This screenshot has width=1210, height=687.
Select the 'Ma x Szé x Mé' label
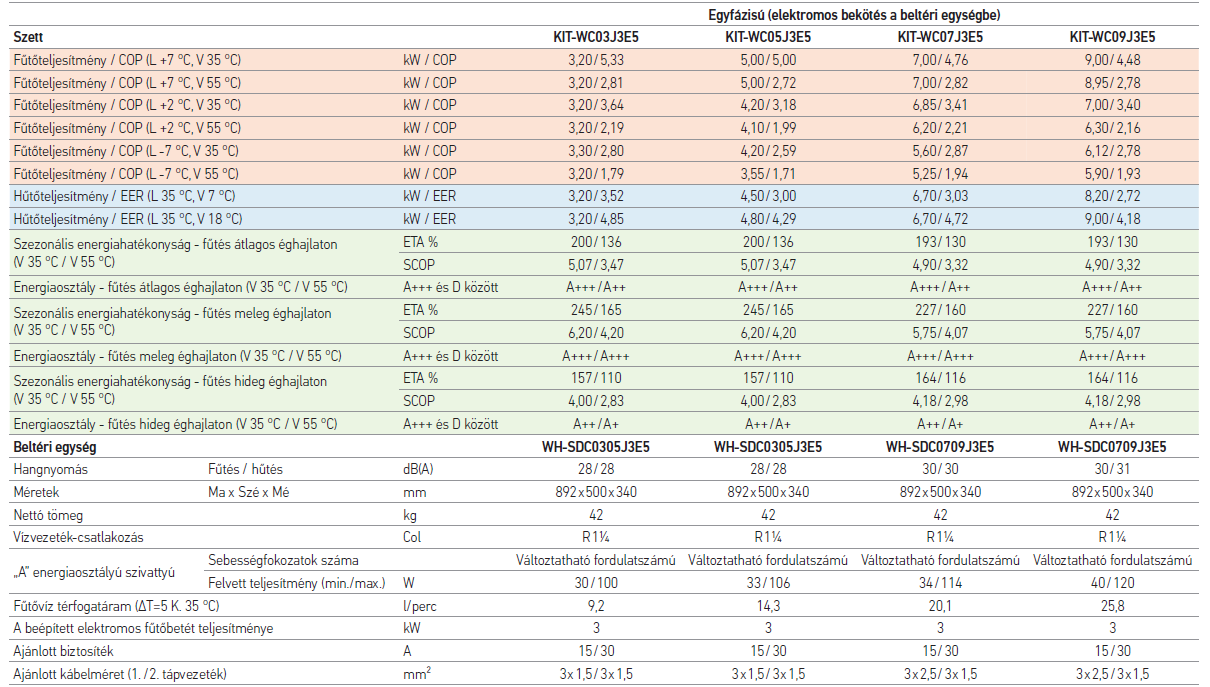pos(248,492)
